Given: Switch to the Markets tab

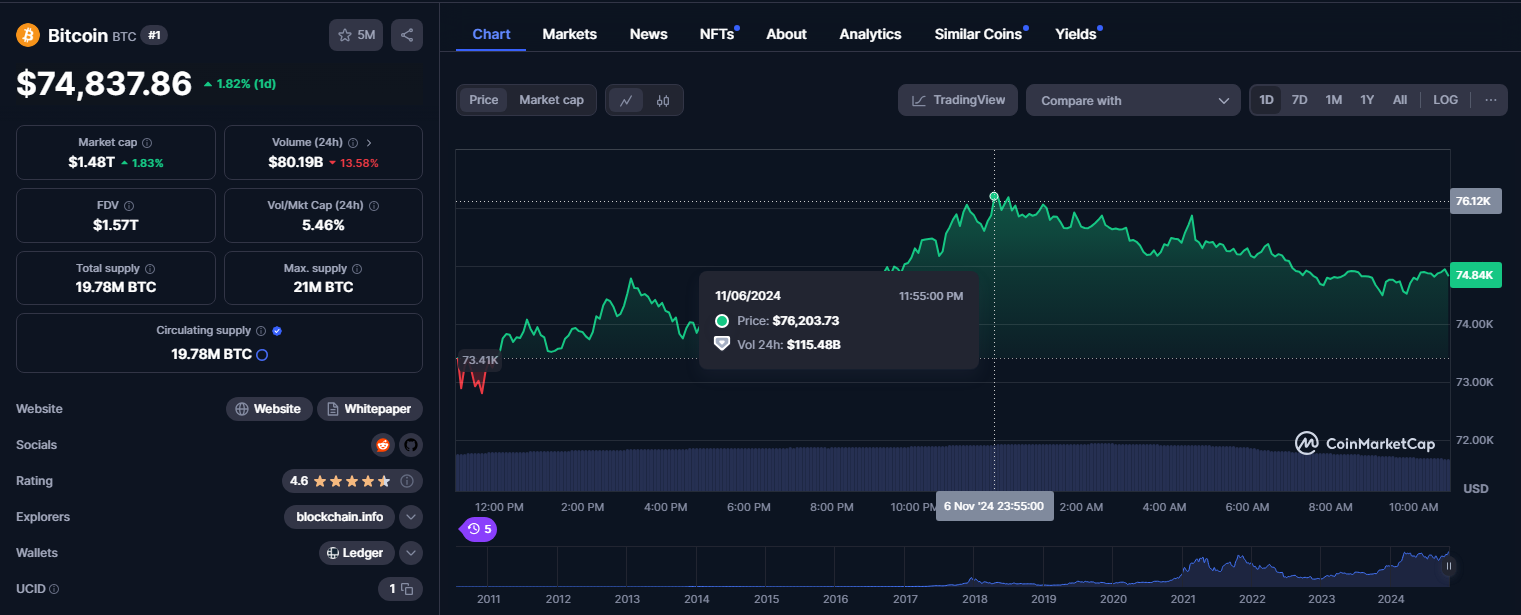Looking at the screenshot, I should point(569,34).
